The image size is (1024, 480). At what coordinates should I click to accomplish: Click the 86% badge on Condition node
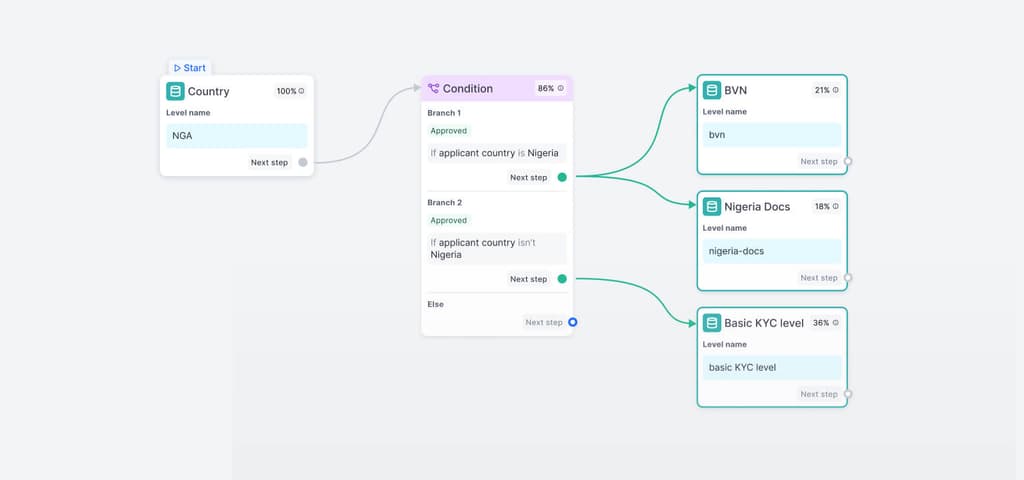(549, 88)
